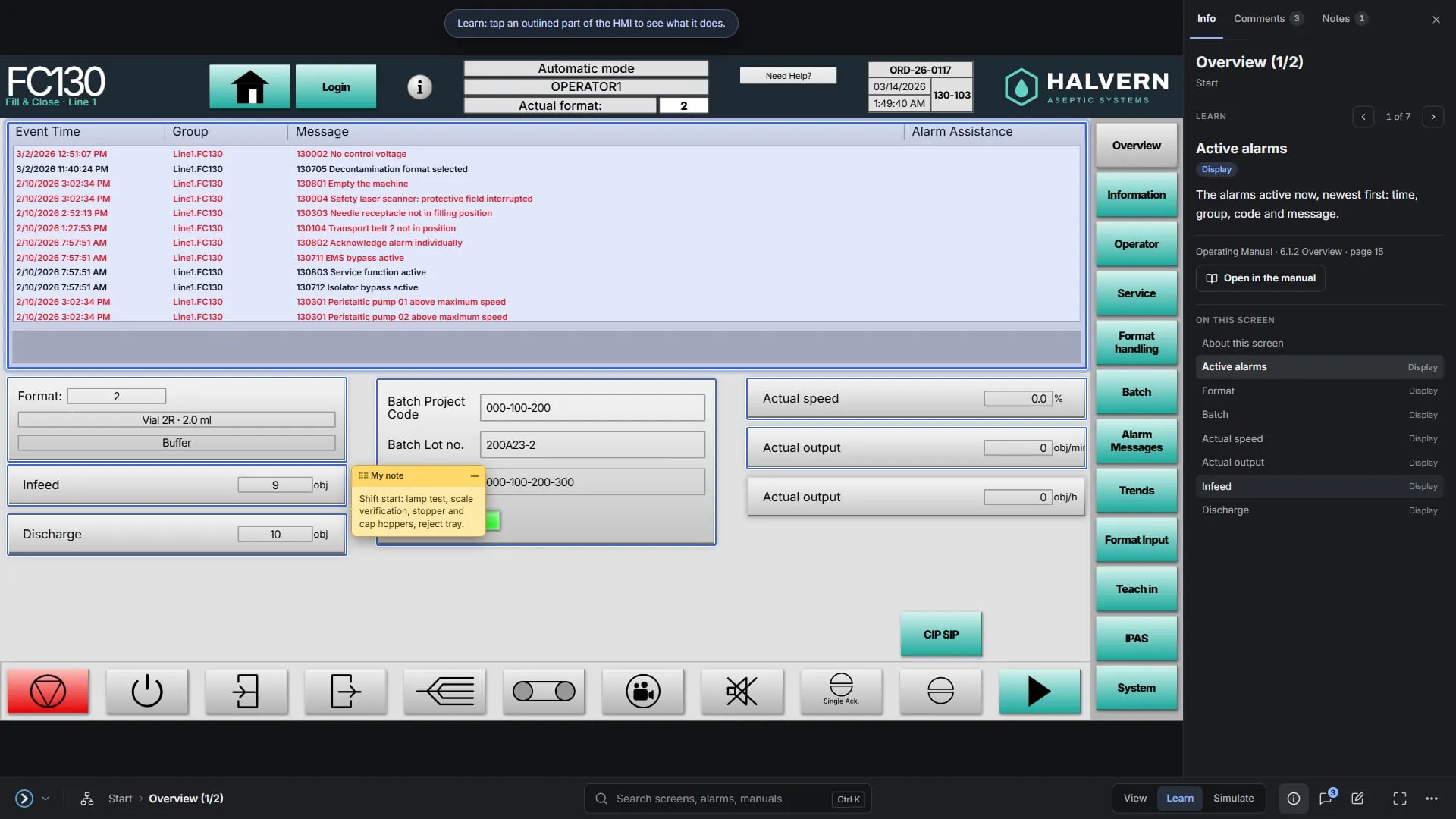Click the screen hierarchy tree icon
1456x819 pixels.
[87, 798]
